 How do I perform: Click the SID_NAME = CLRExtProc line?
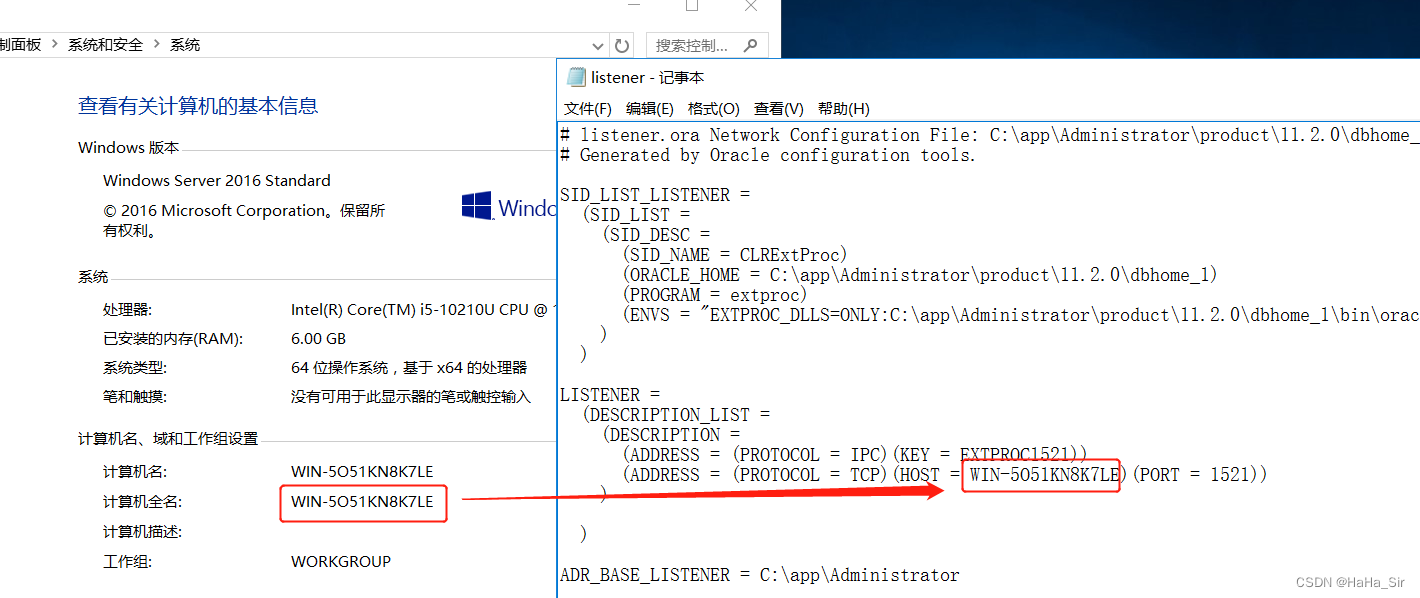(735, 255)
